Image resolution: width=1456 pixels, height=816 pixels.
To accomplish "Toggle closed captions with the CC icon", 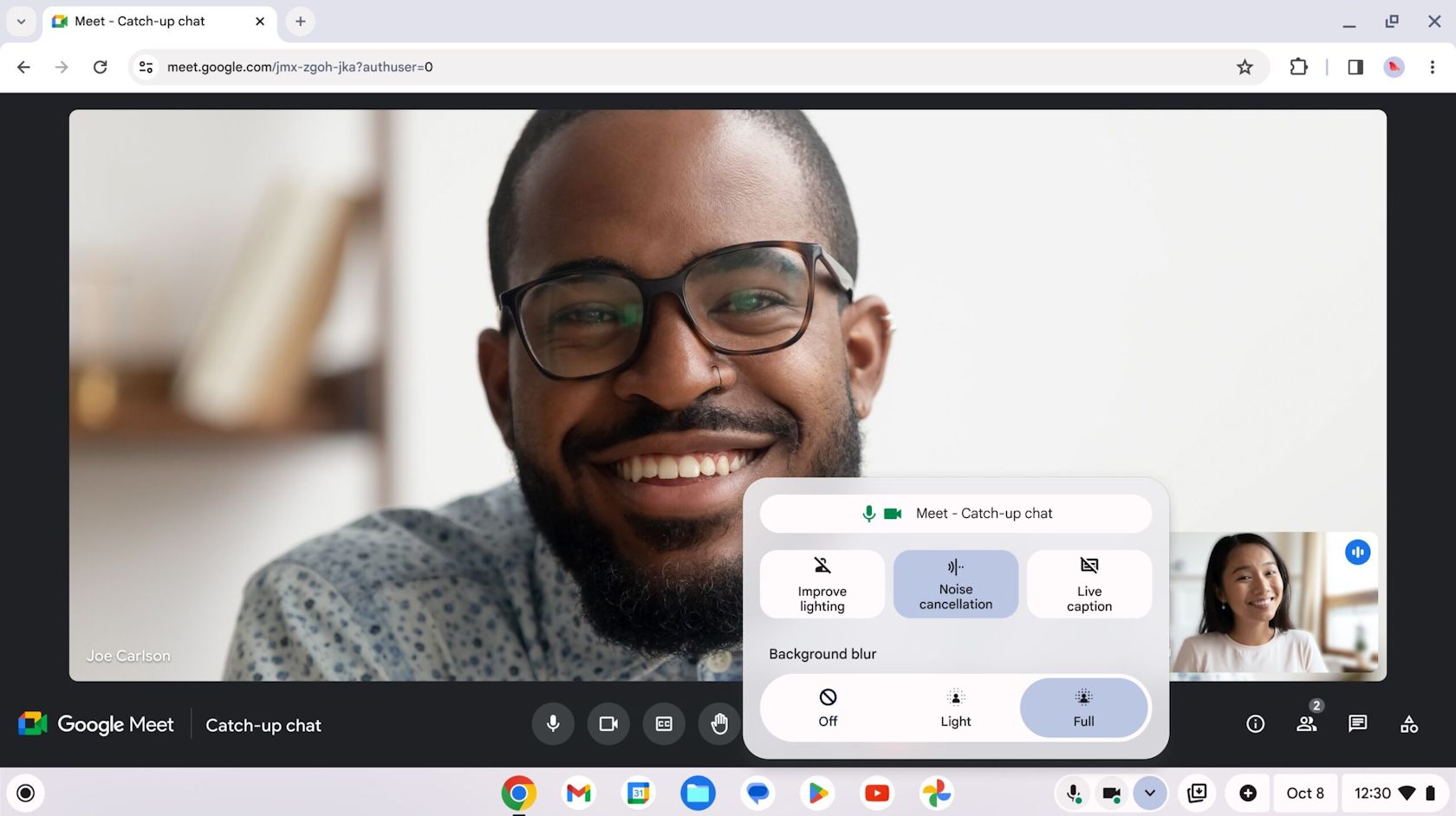I will pyautogui.click(x=663, y=724).
